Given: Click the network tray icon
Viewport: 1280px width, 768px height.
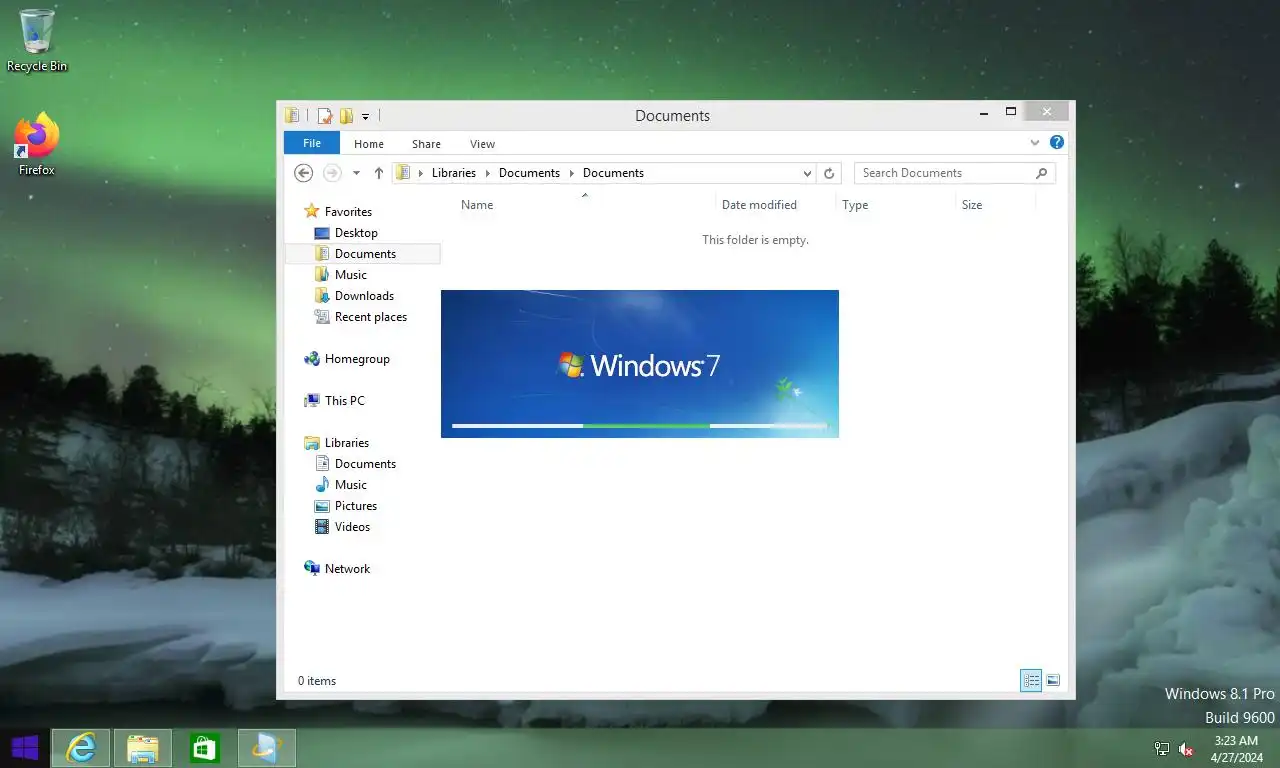Looking at the screenshot, I should click(1162, 749).
